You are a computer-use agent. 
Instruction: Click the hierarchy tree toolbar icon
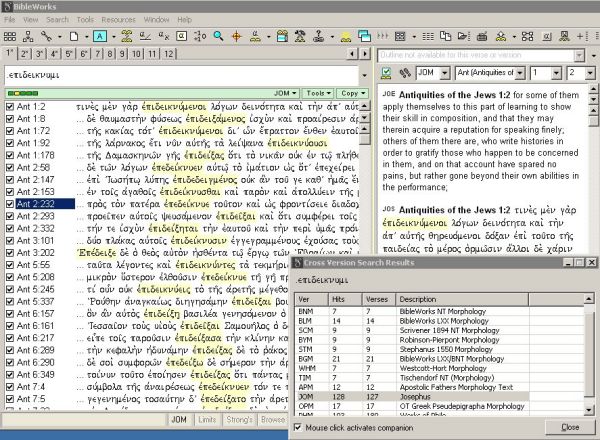coord(28,36)
